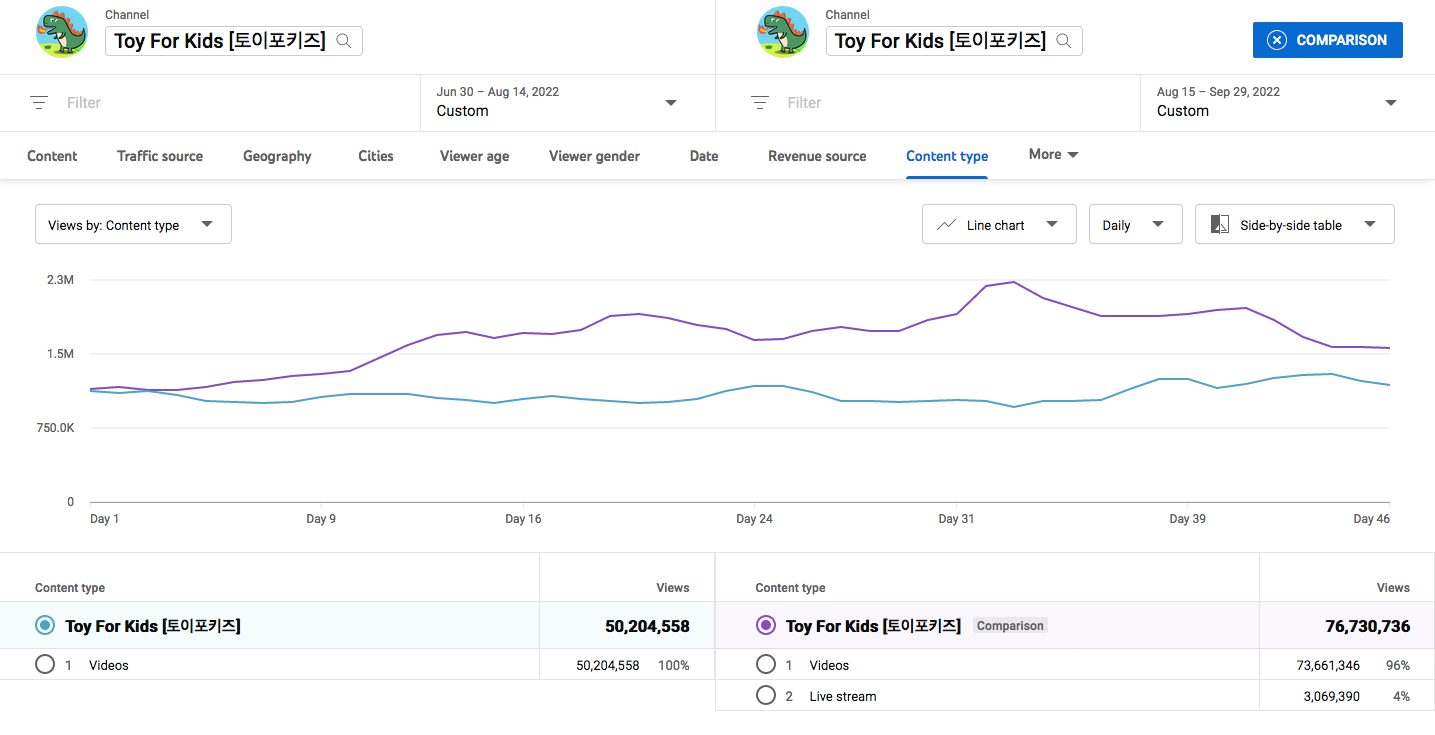
Task: Open the Daily granularity dropdown
Action: pos(1135,225)
